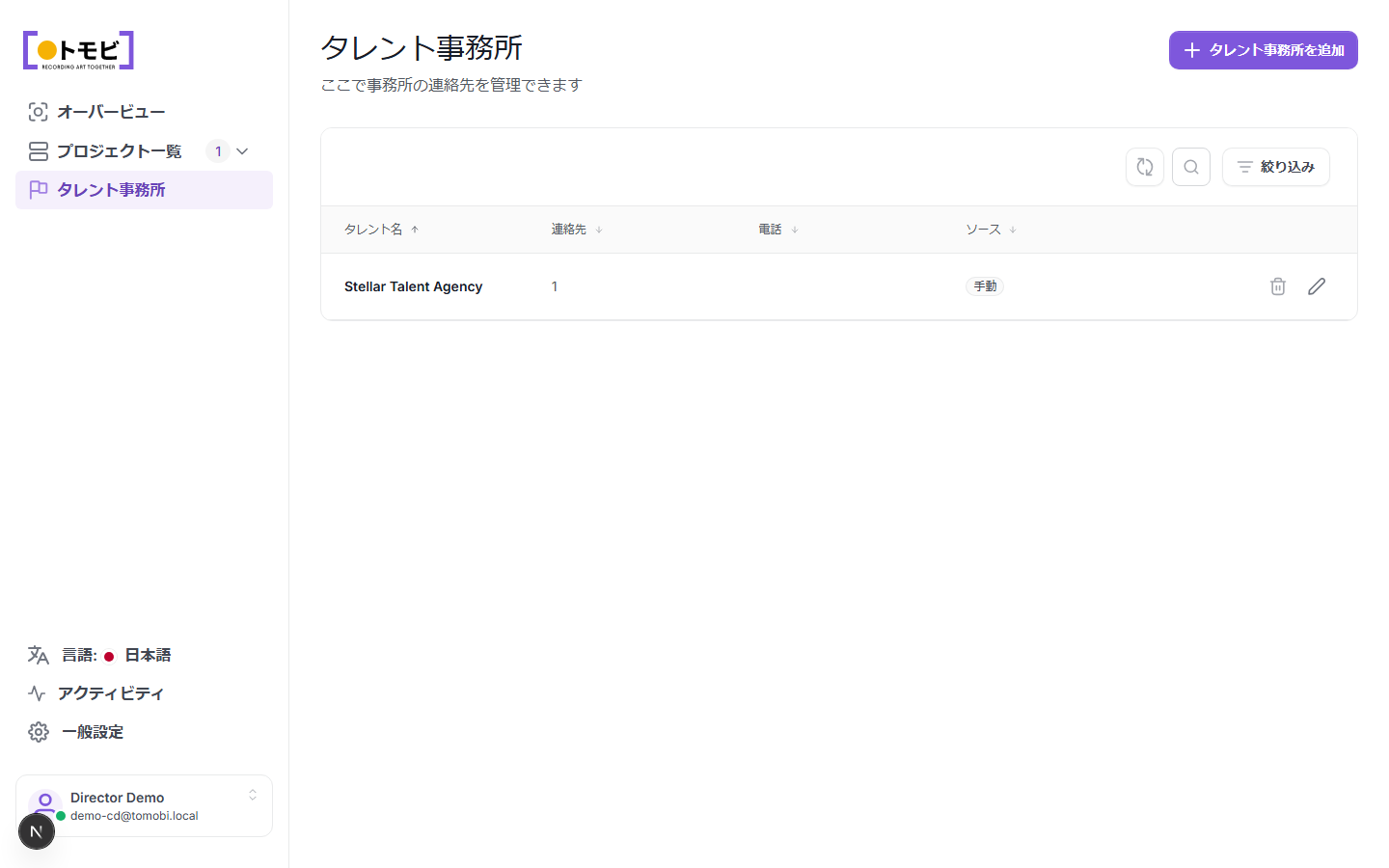Image resolution: width=1389 pixels, height=868 pixels.
Task: Edit Stellar Talent Agency with pencil icon
Action: click(1317, 286)
